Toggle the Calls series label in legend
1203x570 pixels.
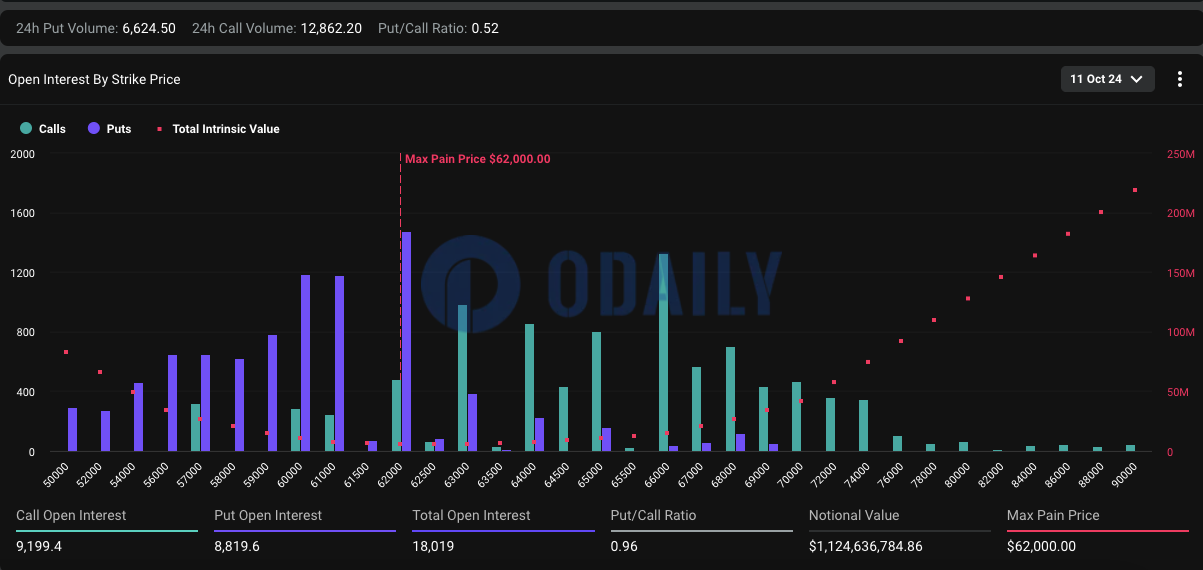click(x=52, y=129)
